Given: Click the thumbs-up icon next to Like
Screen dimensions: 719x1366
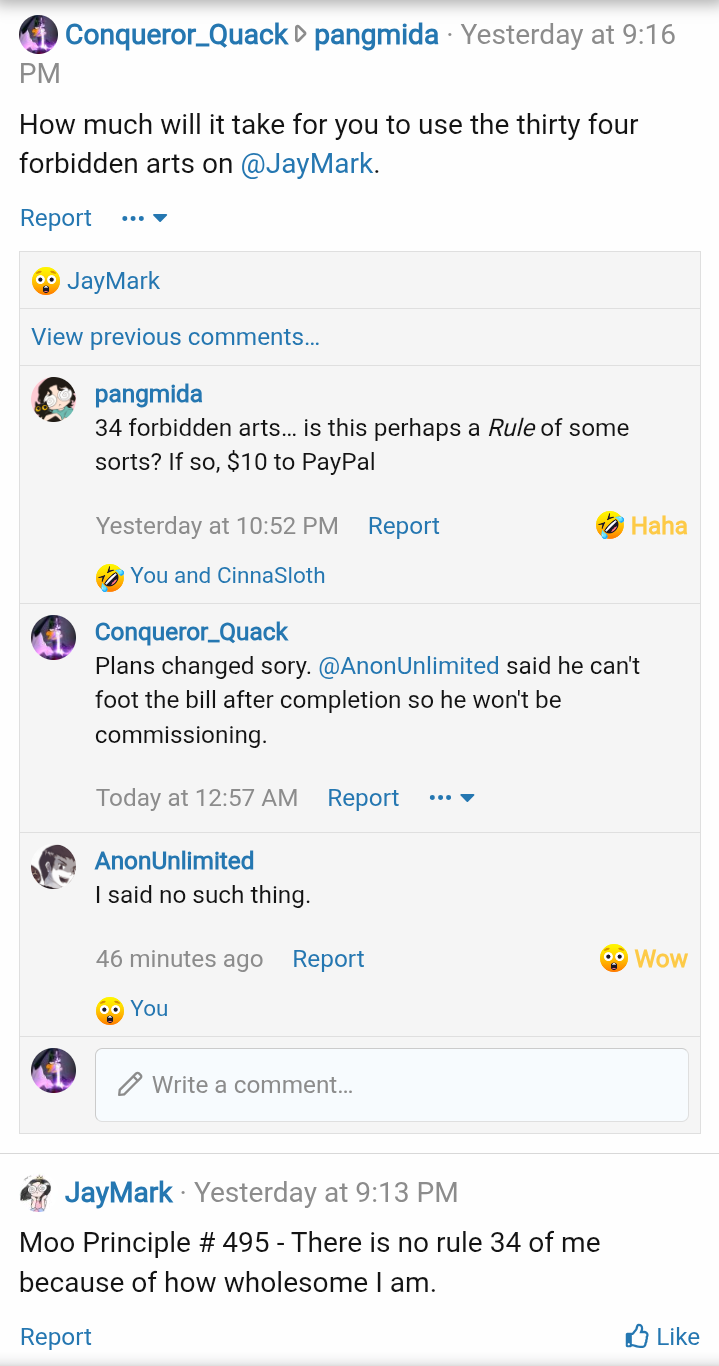Looking at the screenshot, I should 637,1336.
